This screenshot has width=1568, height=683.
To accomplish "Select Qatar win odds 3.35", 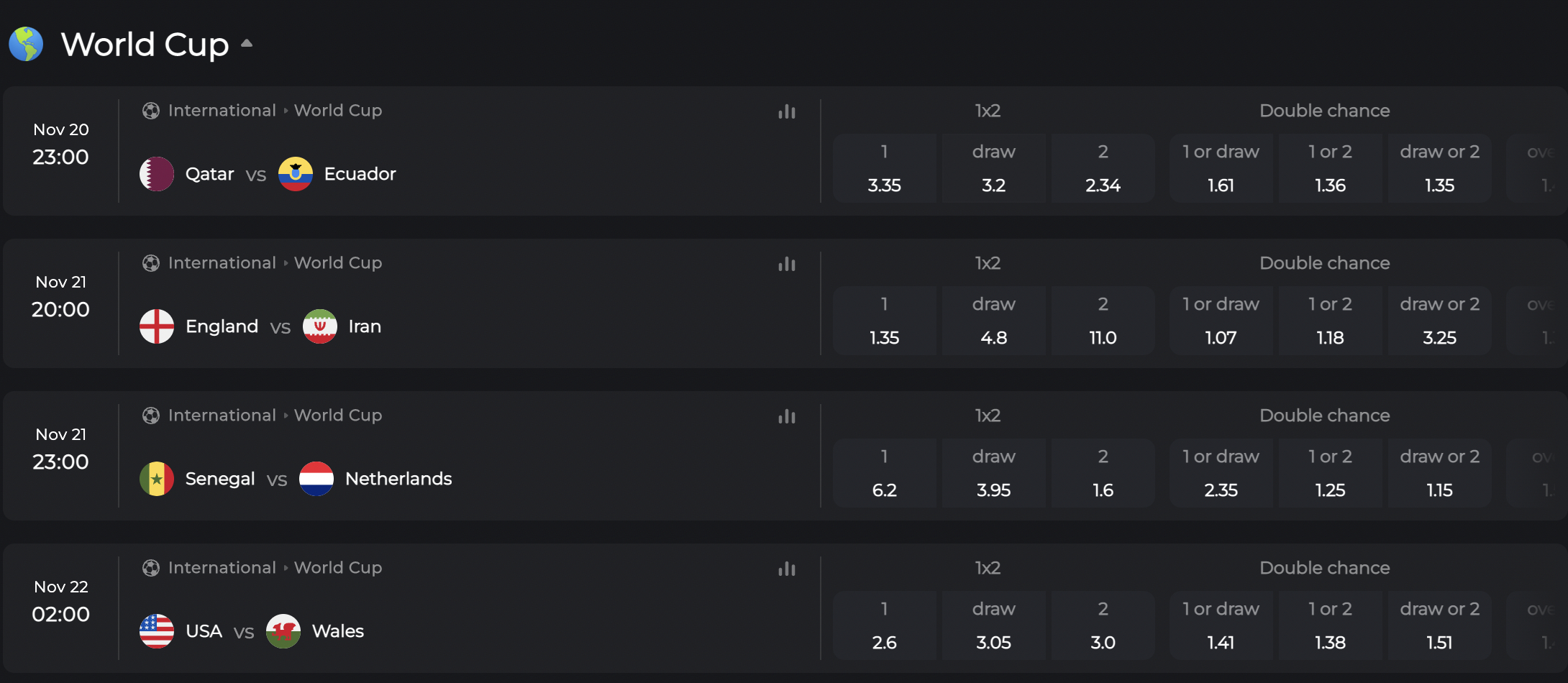I will tap(885, 168).
